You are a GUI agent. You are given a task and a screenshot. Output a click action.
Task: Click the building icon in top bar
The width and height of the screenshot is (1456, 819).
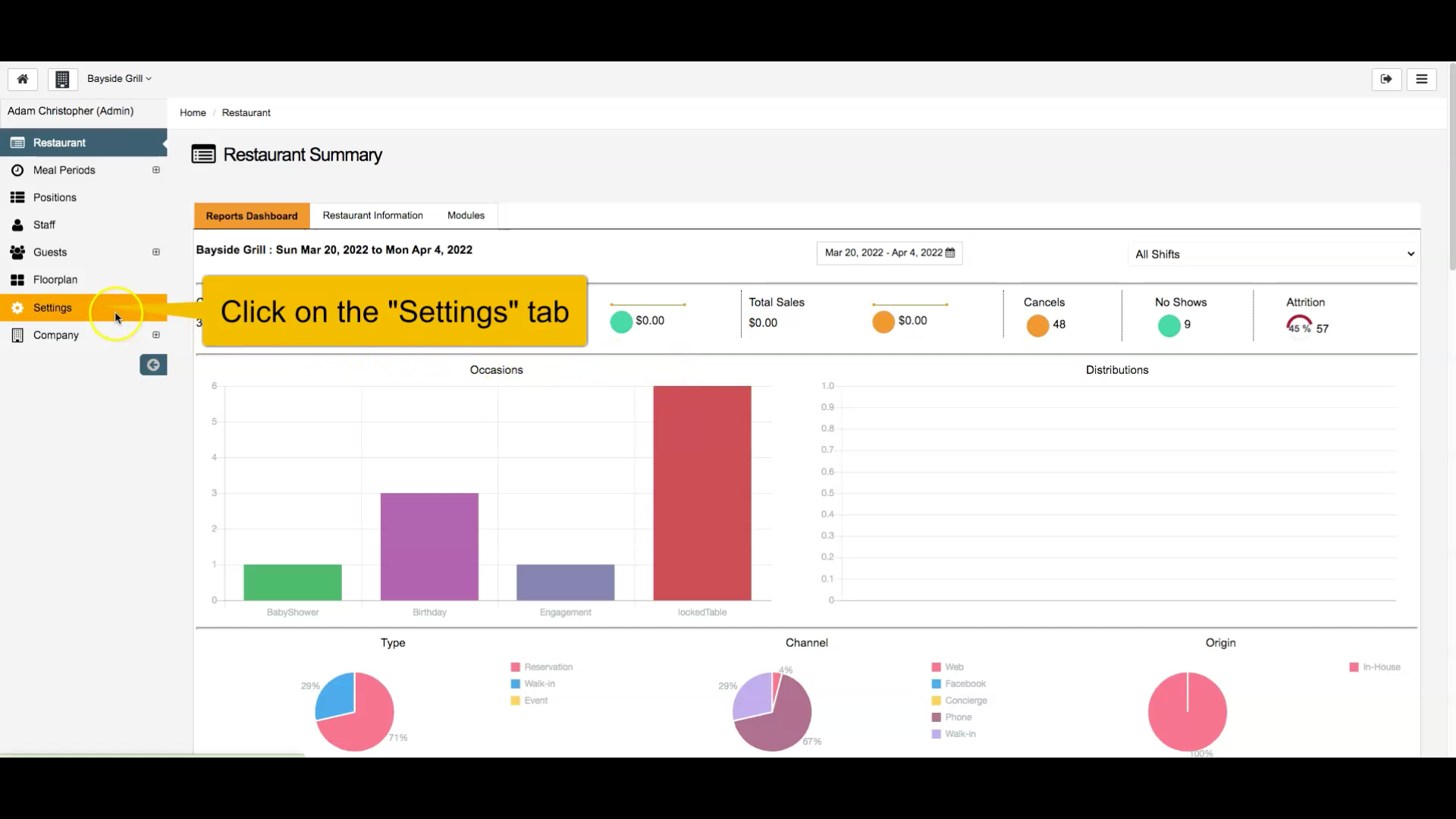[x=62, y=79]
